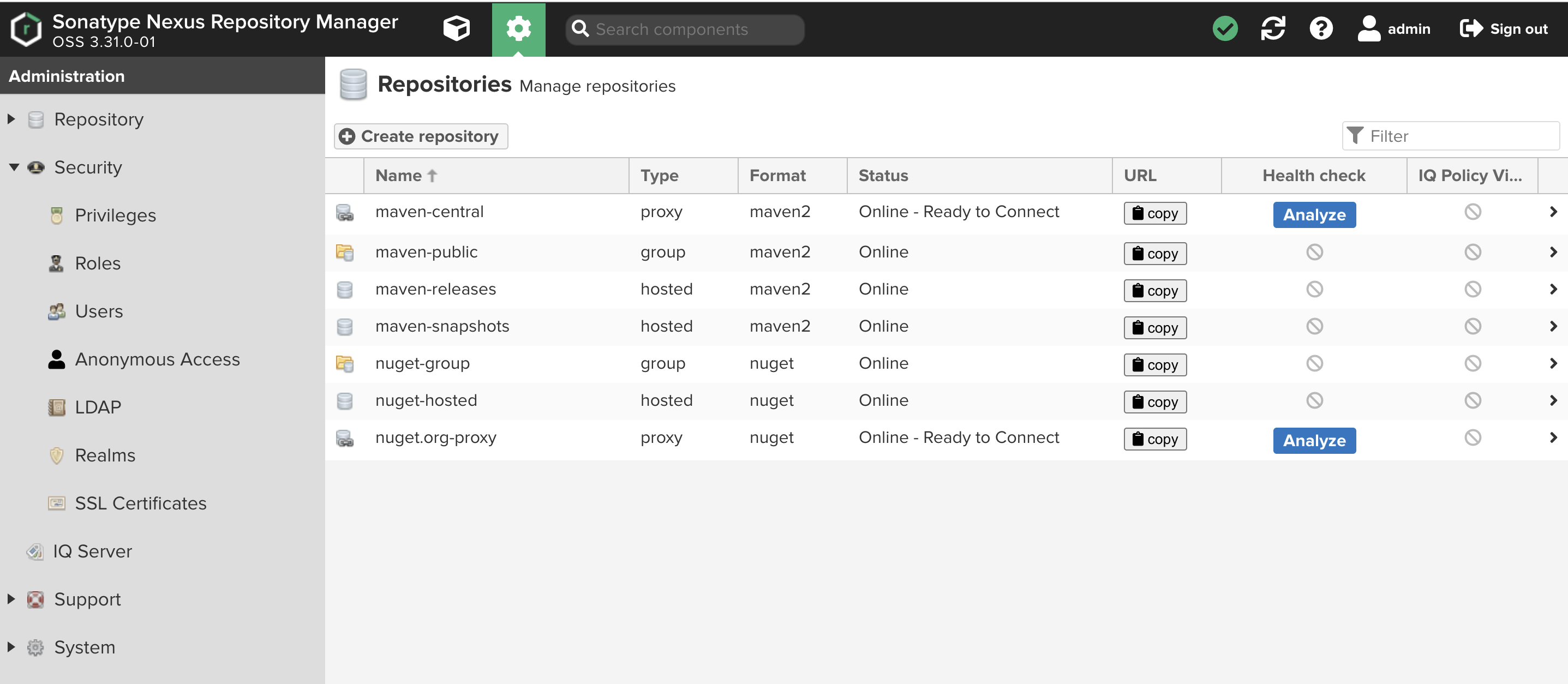Copy URL for maven-releases
The width and height of the screenshot is (1568, 684).
[x=1154, y=290]
